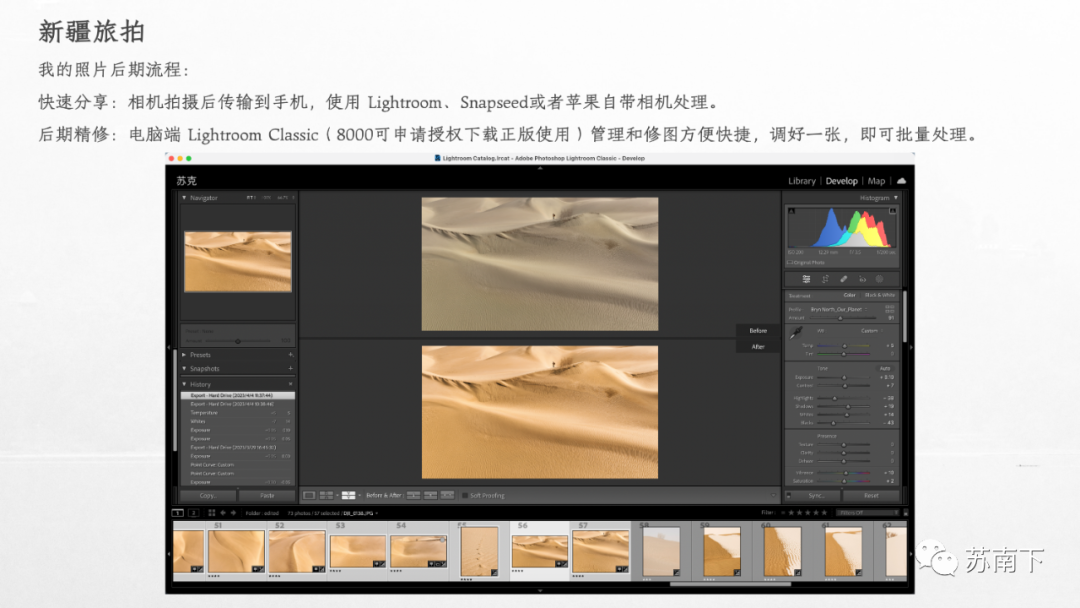The width and height of the screenshot is (1080, 608).
Task: Collapse the Histogram panel
Action: [895, 198]
